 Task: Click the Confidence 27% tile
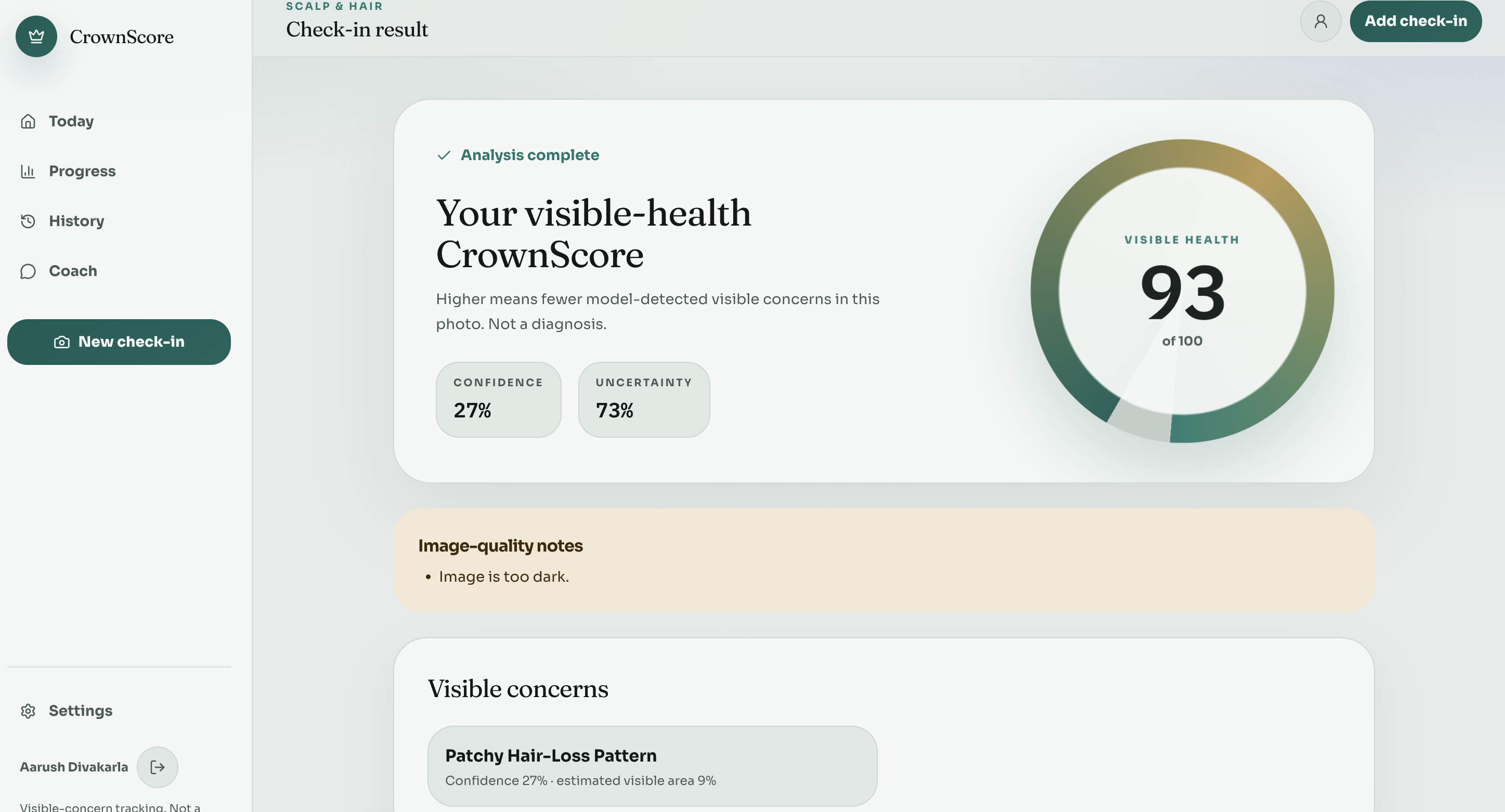498,400
